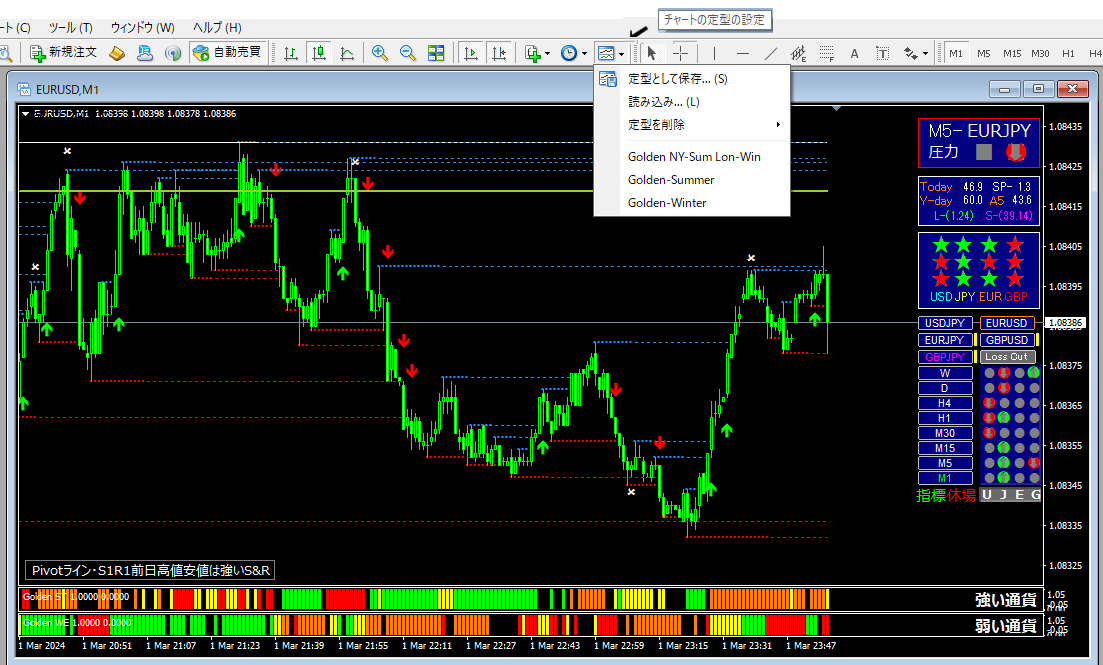Click the tile windows icon

pos(436,53)
